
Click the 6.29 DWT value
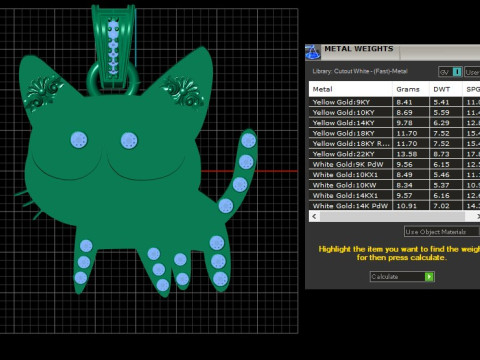441,123
